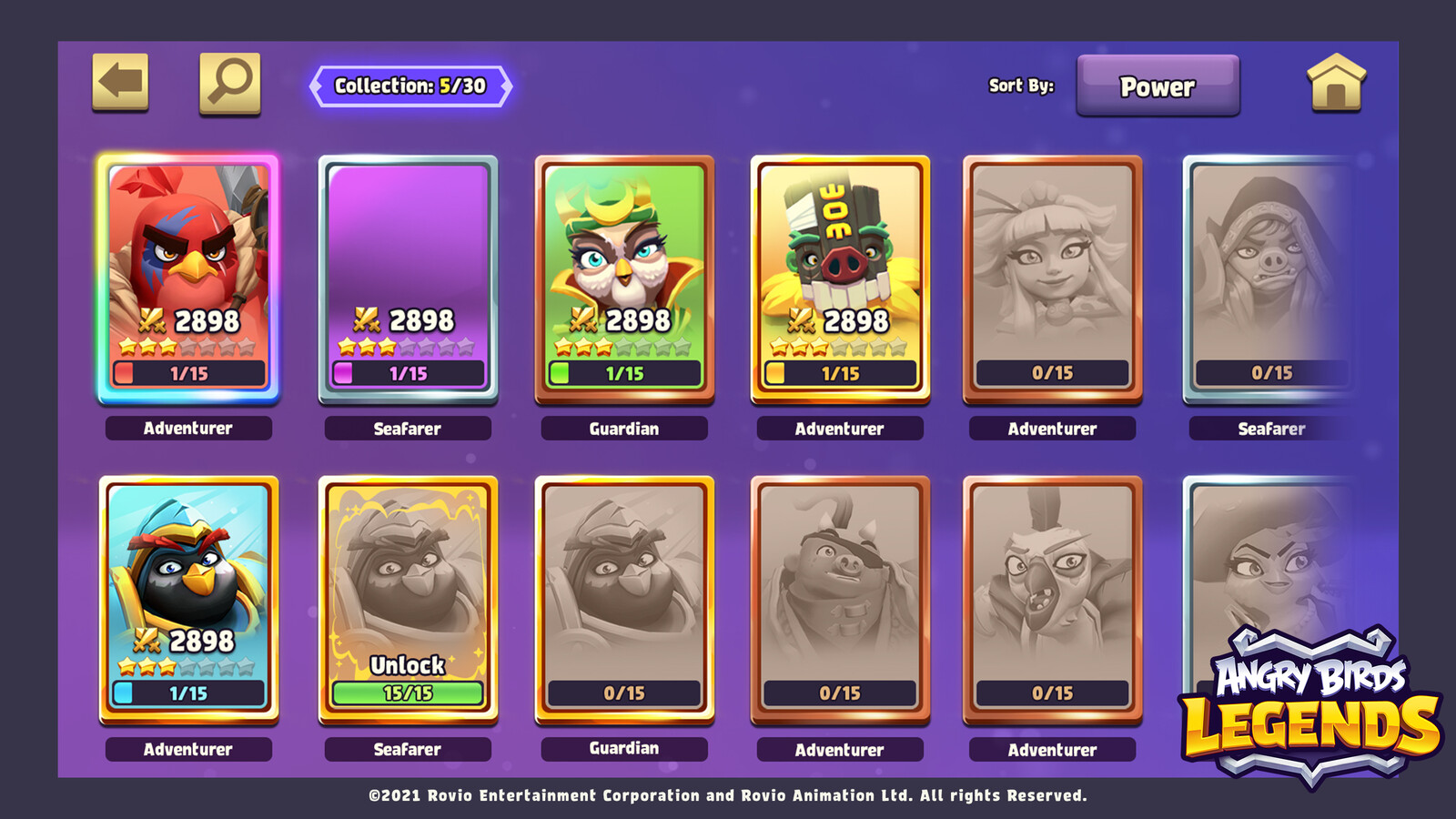Open search with the magnifying glass icon

point(229,83)
